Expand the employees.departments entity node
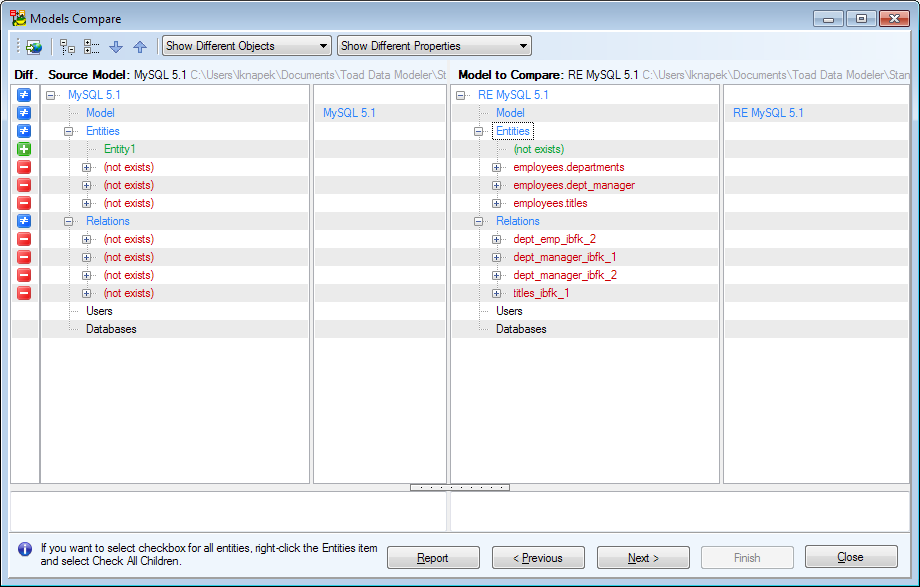 tap(496, 167)
